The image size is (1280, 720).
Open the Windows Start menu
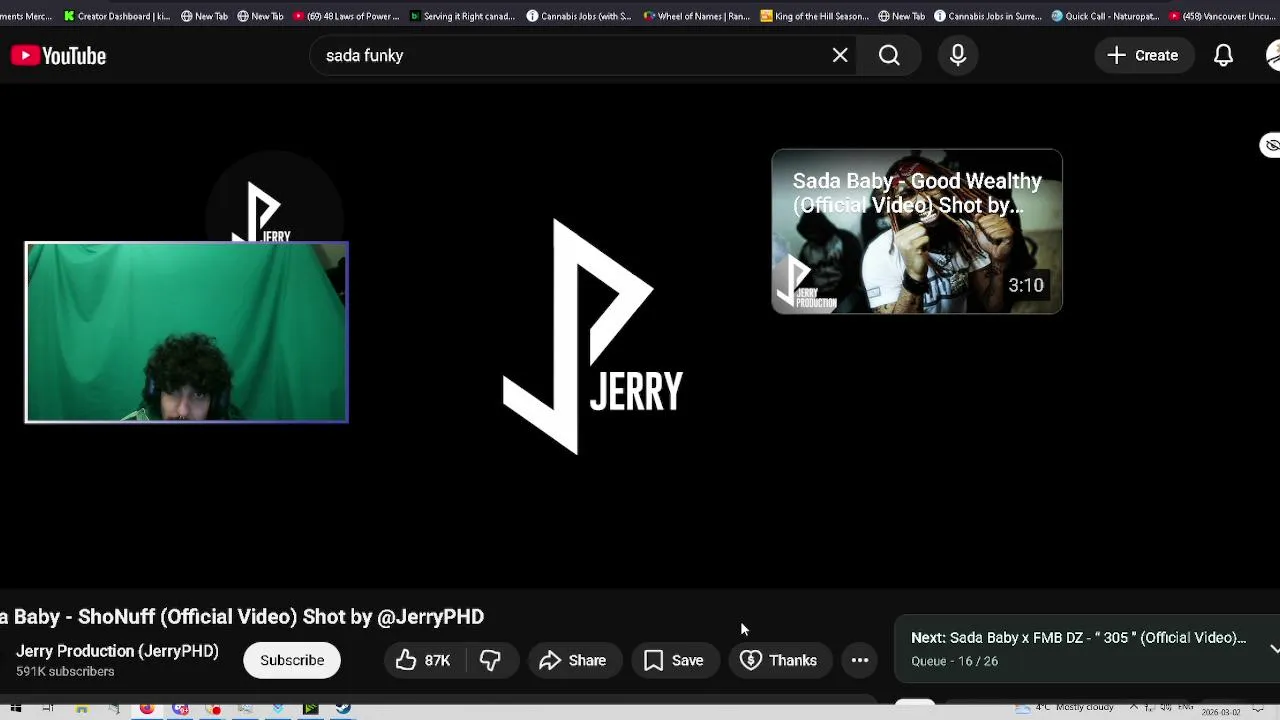point(15,709)
